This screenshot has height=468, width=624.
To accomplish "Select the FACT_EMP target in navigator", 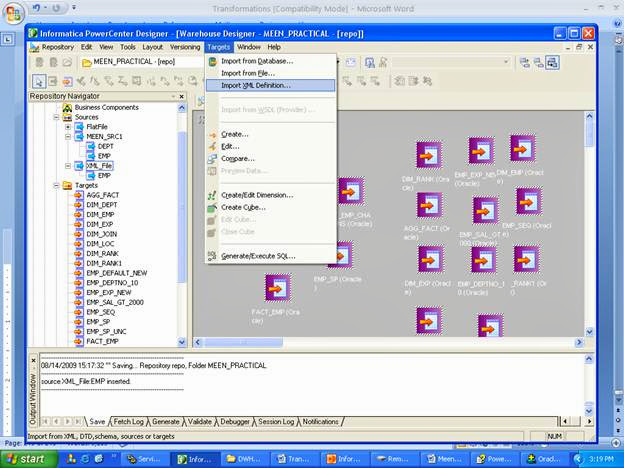I will [x=102, y=341].
